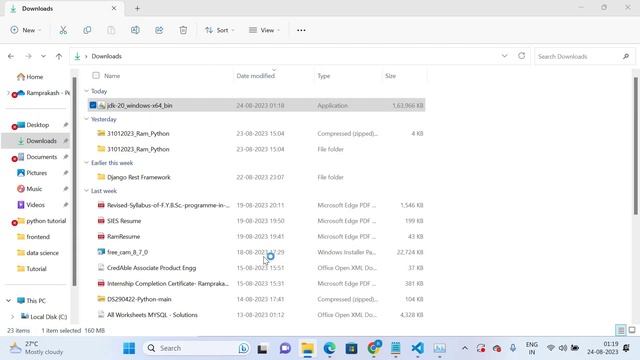Open Google Chrome from taskbar
The height and width of the screenshot is (360, 640).
click(x=373, y=348)
